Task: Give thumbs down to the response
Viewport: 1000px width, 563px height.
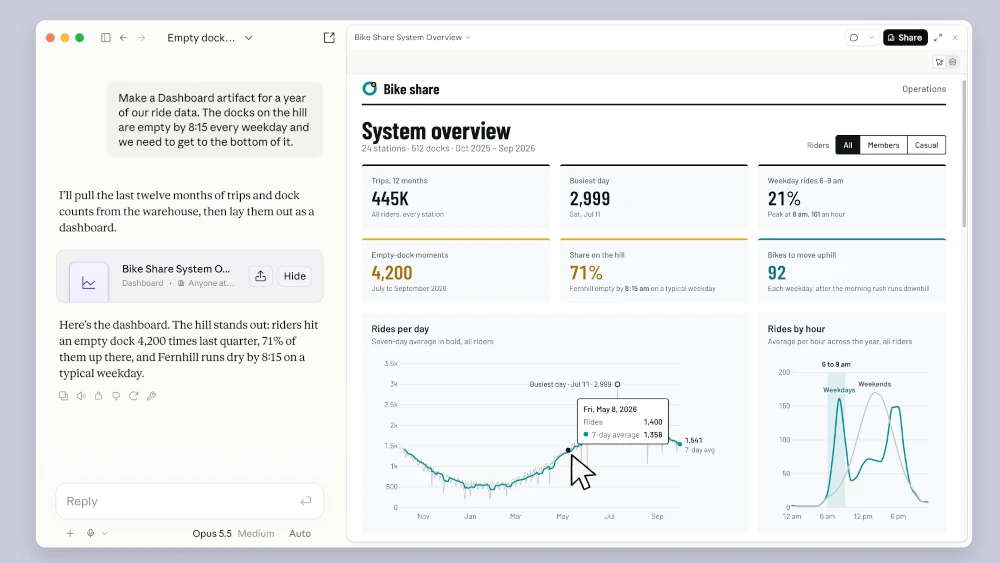Action: coord(116,396)
